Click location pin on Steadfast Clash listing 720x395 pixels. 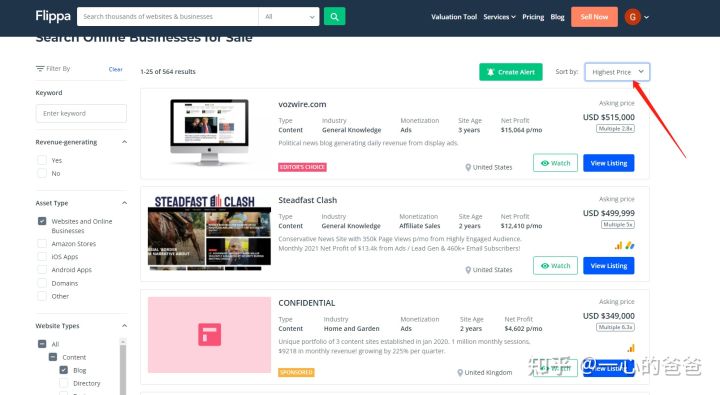tap(468, 270)
